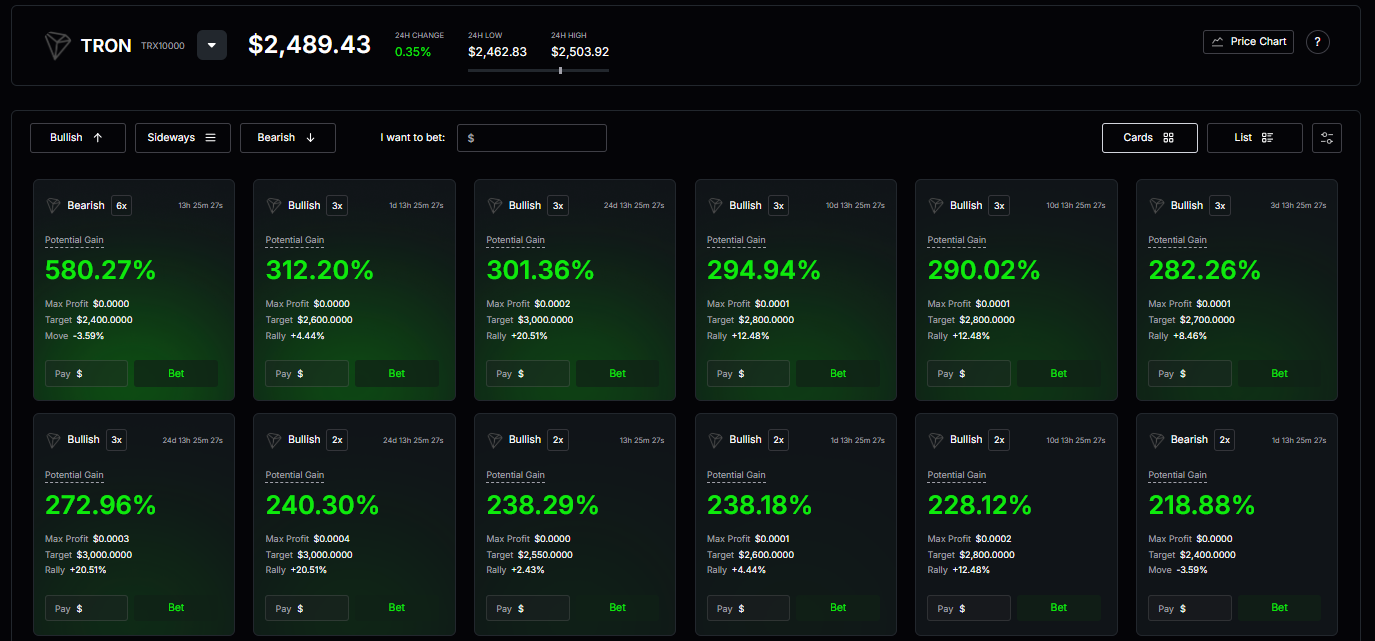Click the 240.30% potential gain value
1375x641 pixels.
coord(322,505)
